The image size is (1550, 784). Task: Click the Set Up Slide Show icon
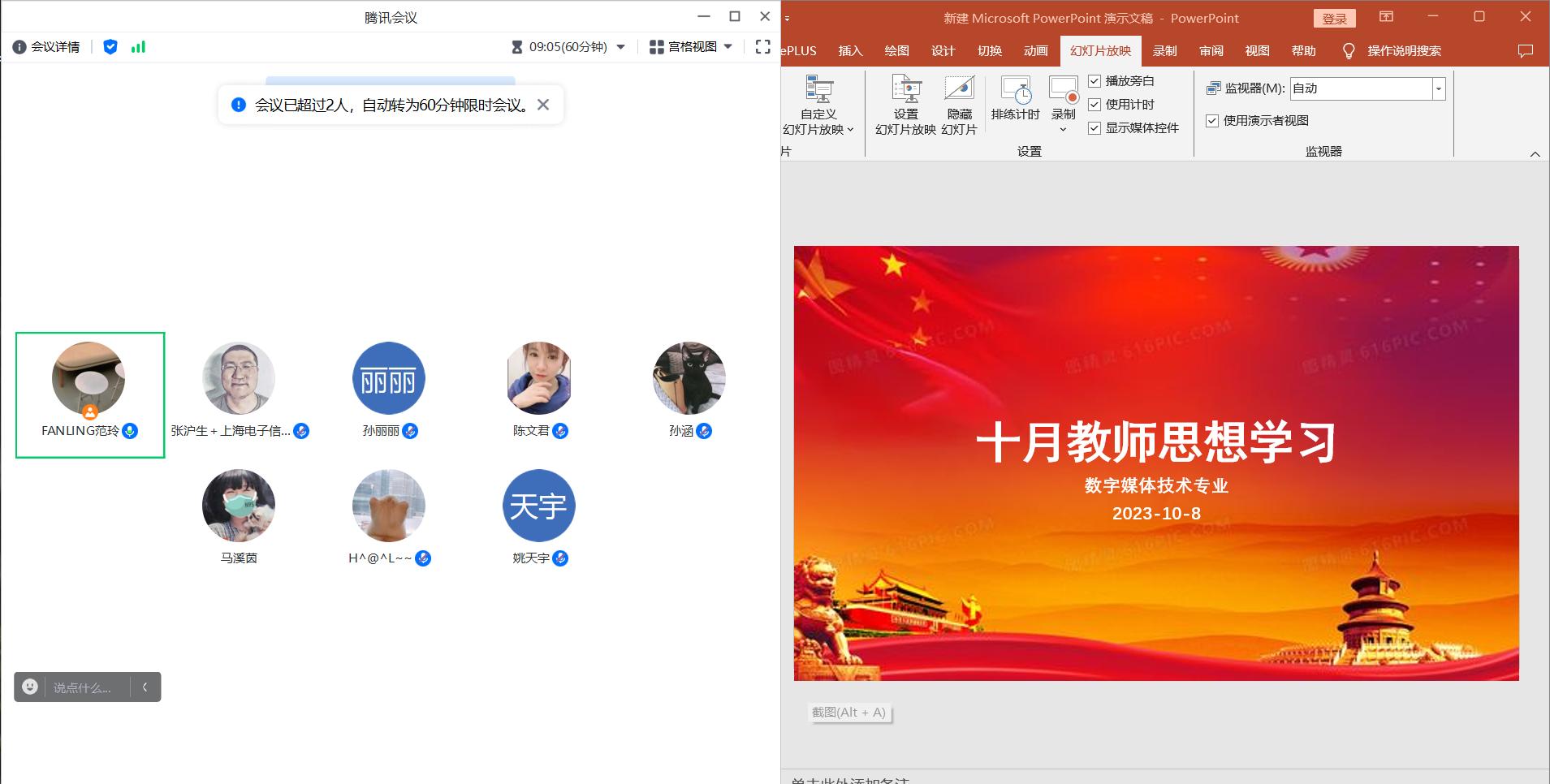tap(906, 89)
